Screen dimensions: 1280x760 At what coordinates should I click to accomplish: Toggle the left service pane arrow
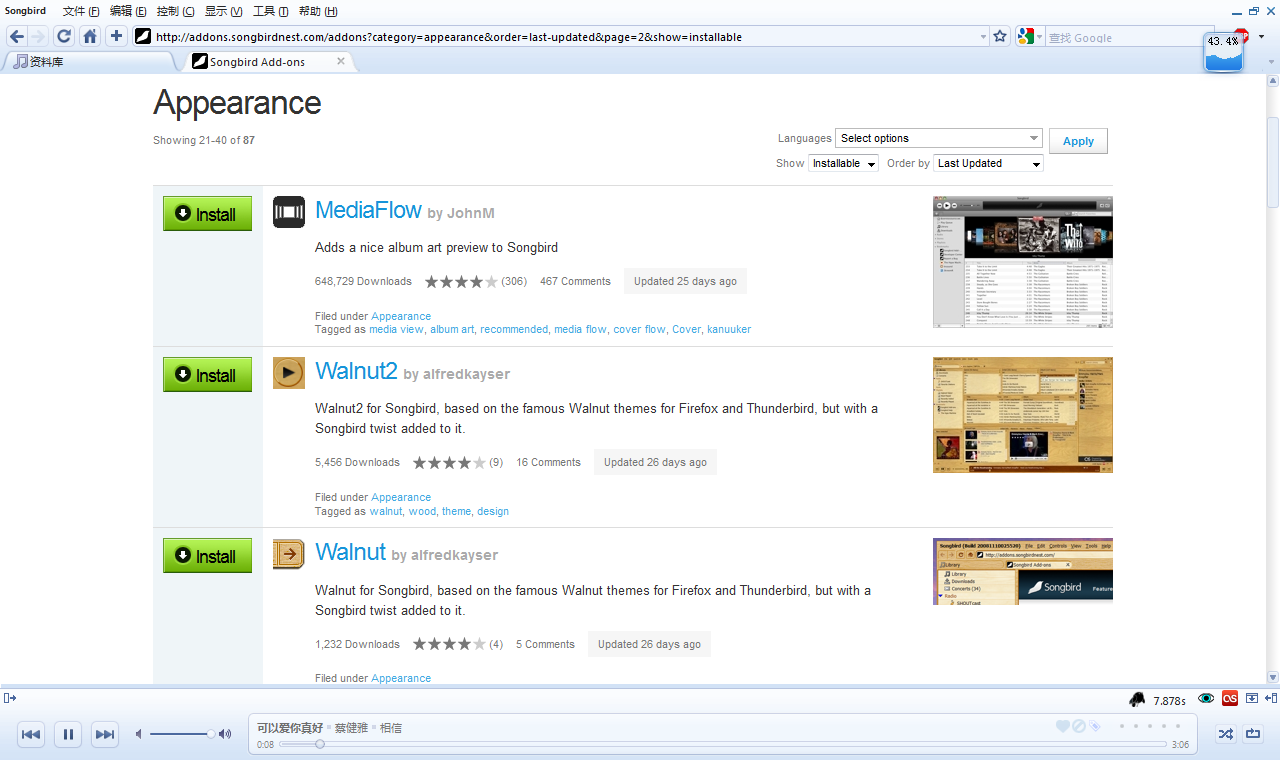[x=10, y=698]
